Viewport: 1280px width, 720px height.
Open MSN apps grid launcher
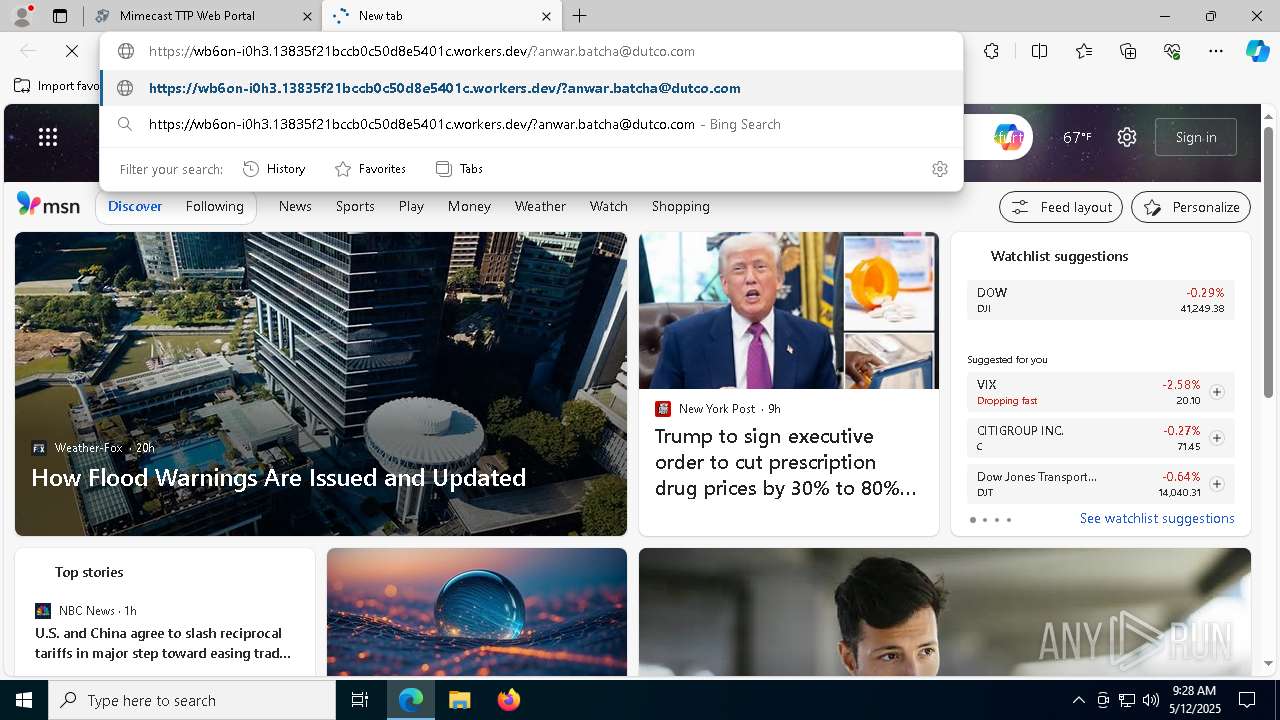48,137
